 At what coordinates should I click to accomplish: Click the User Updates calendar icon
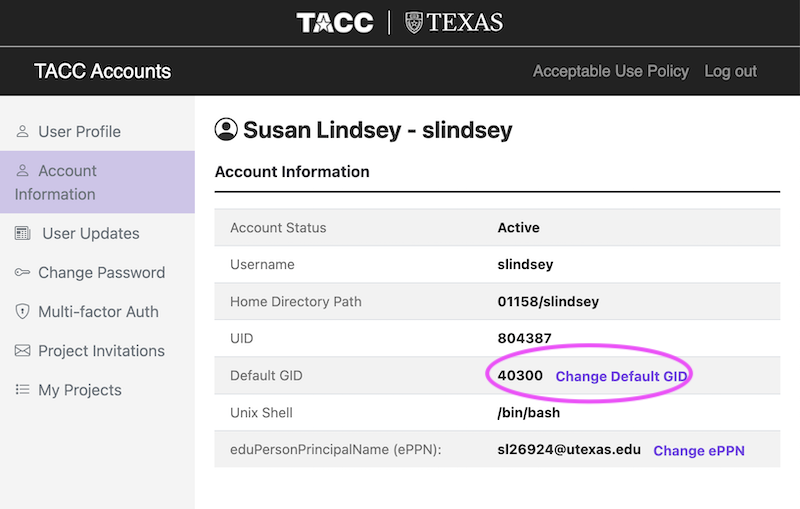click(22, 233)
